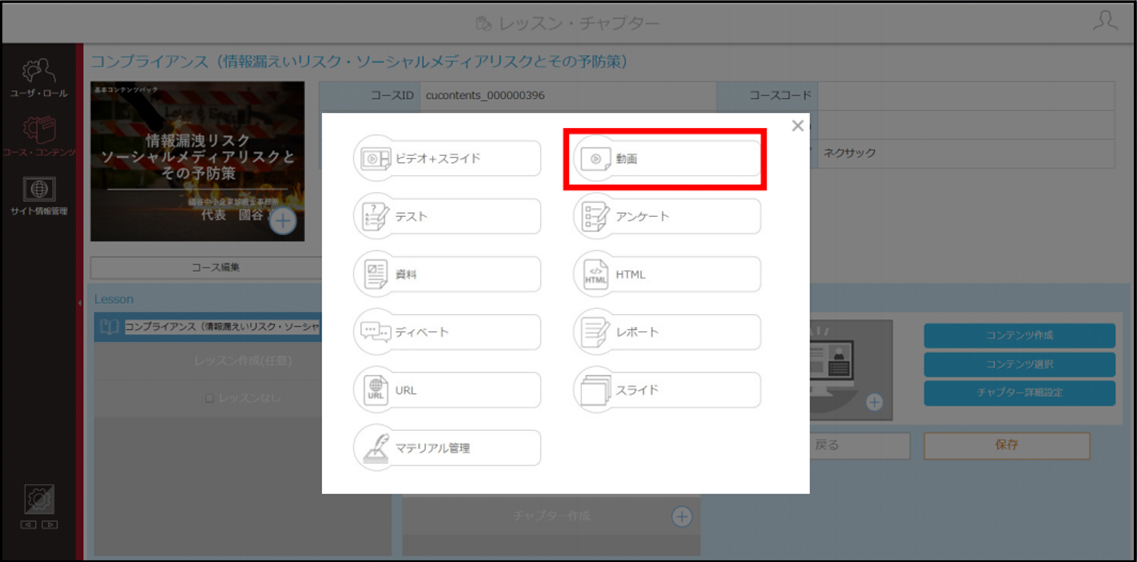
Task: Toggle the レッスンなし checkbox
Action: [209, 398]
